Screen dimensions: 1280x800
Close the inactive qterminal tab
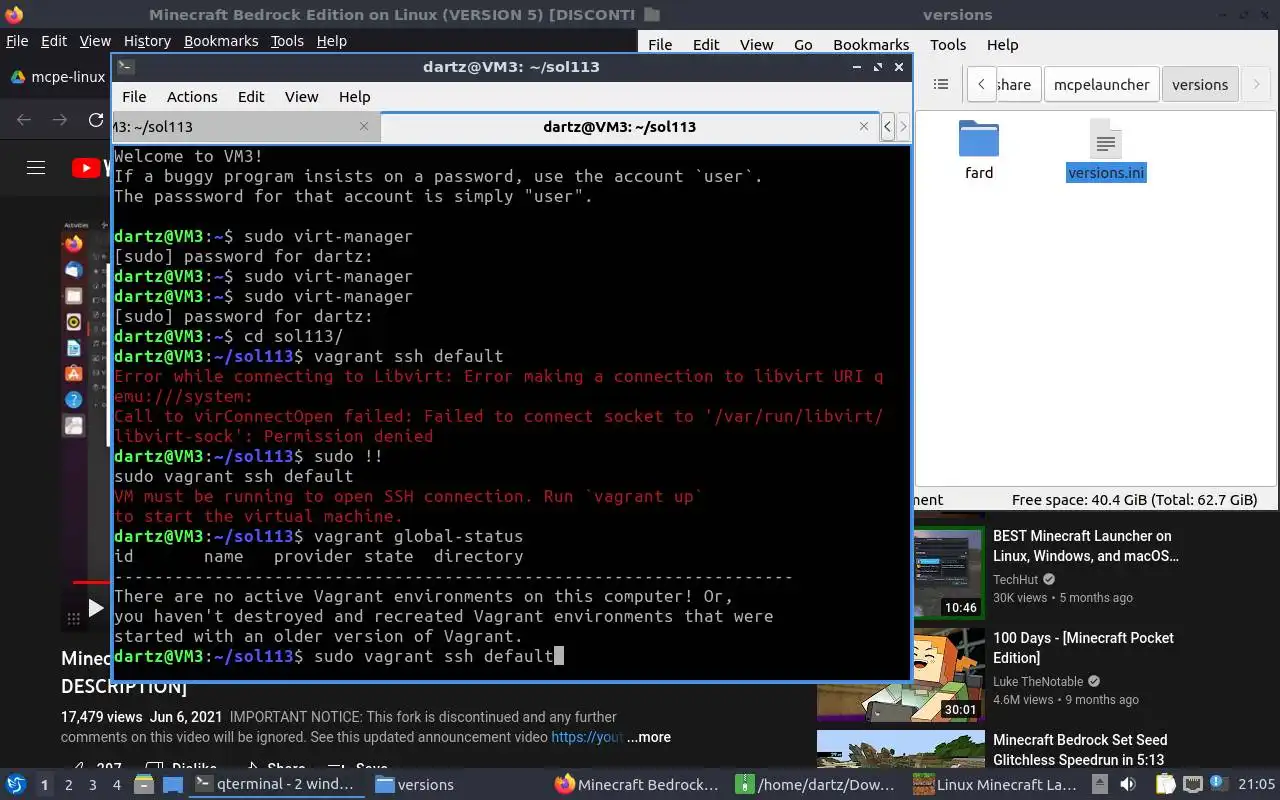[x=364, y=126]
